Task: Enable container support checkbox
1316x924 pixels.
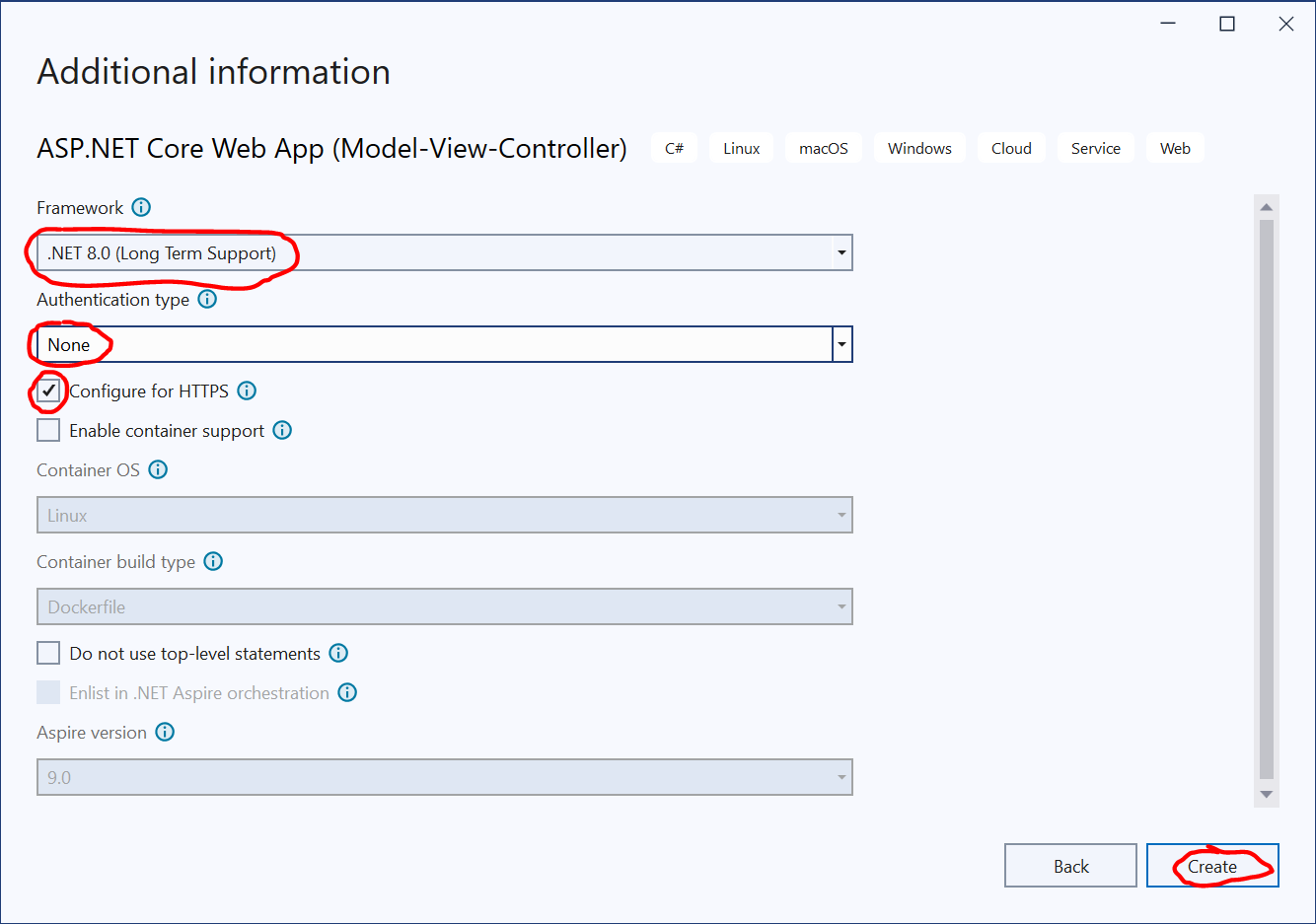Action: coord(48,430)
